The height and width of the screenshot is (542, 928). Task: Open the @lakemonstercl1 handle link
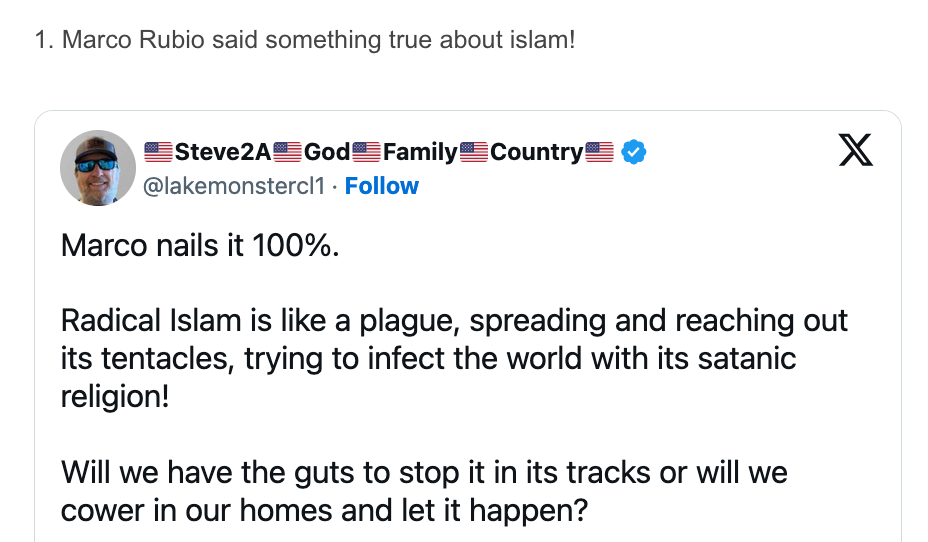click(x=235, y=186)
